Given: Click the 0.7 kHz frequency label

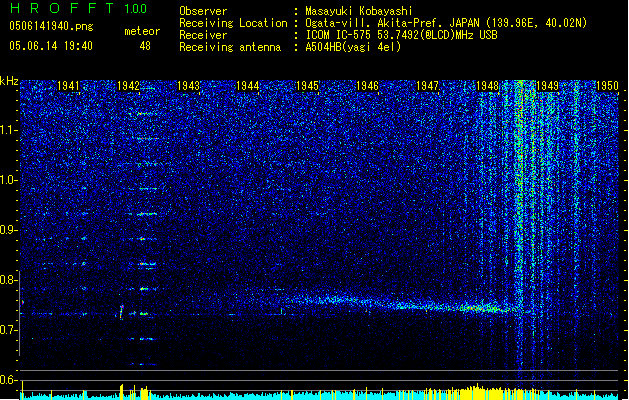Looking at the screenshot, I should click(x=8, y=330).
